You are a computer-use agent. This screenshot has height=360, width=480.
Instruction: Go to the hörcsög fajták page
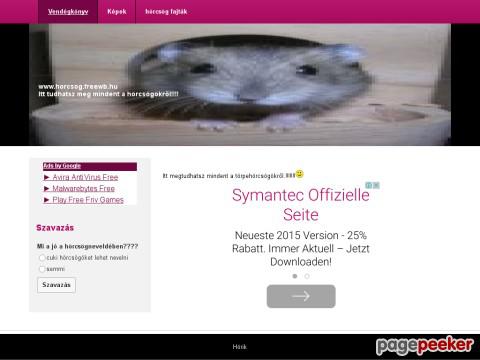166,12
